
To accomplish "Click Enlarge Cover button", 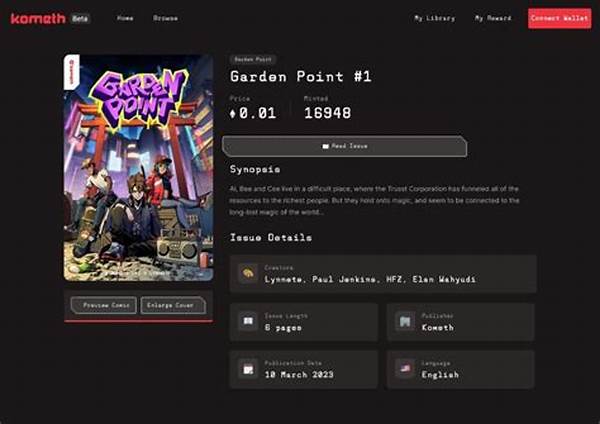I will tap(173, 305).
